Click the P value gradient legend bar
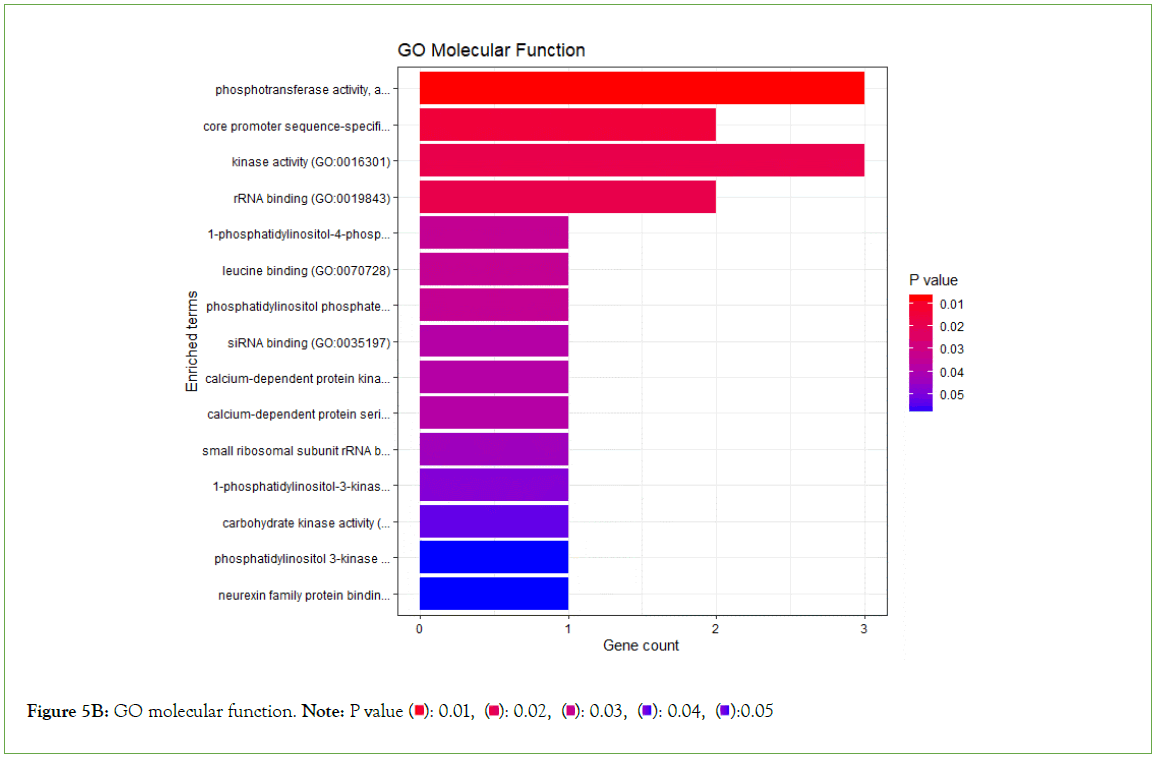Viewport: 1157px width, 758px height. [x=920, y=352]
